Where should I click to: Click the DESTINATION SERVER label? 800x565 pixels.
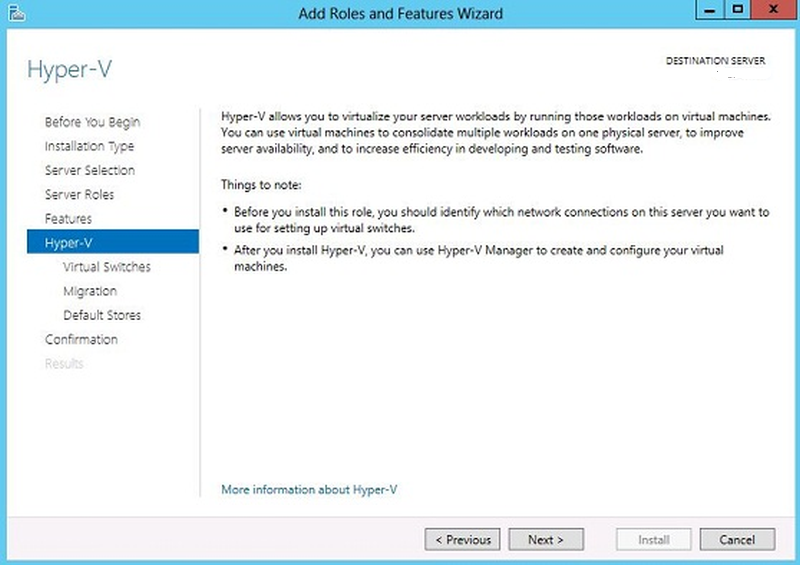(x=715, y=61)
